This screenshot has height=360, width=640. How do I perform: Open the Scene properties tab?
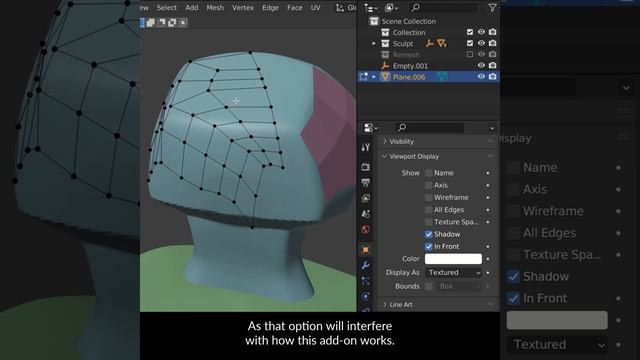(x=366, y=214)
